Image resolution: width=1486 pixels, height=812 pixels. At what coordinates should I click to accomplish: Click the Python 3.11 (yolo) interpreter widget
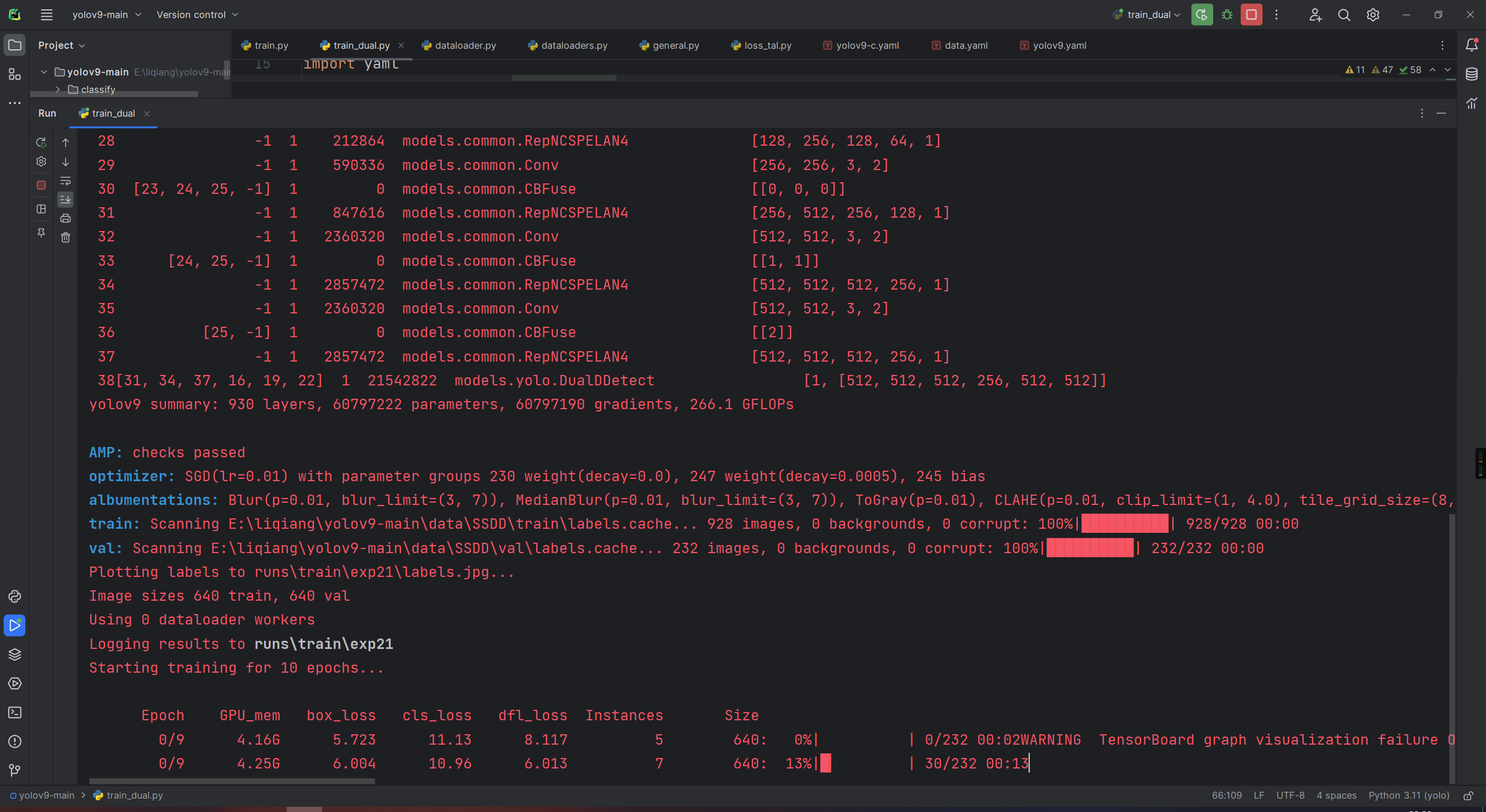pos(1408,795)
